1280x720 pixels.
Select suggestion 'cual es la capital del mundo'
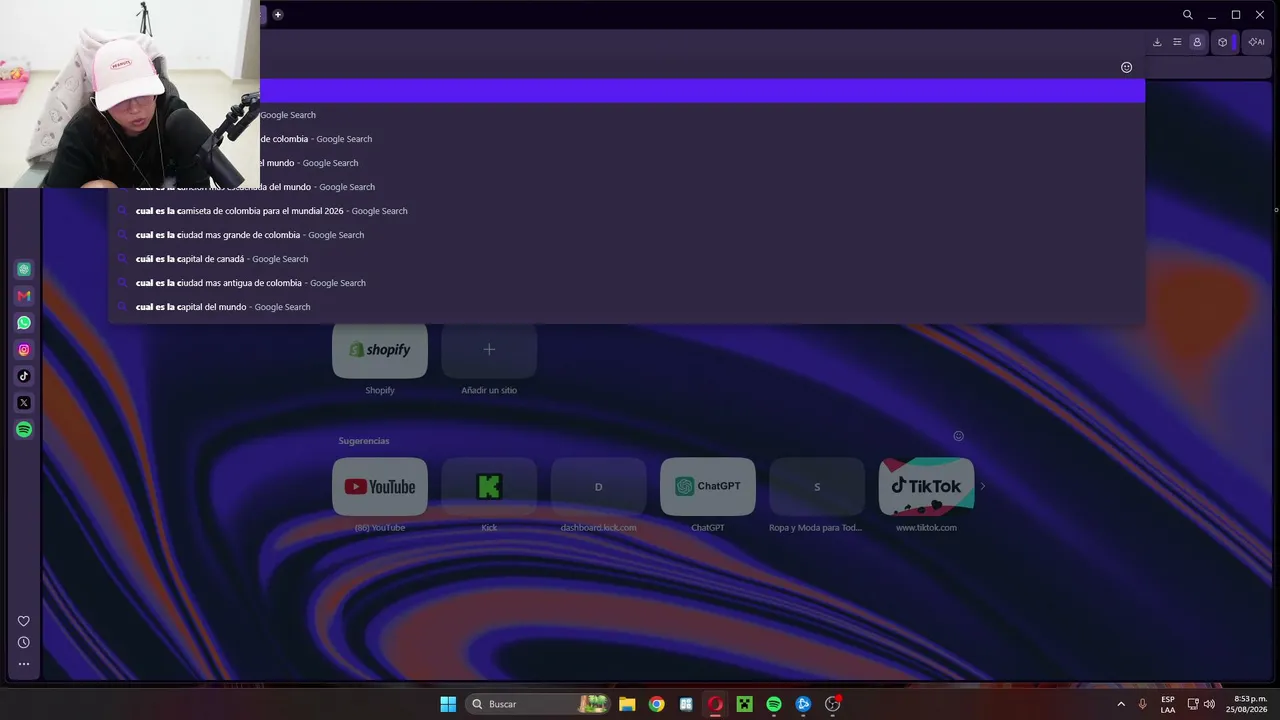point(627,307)
